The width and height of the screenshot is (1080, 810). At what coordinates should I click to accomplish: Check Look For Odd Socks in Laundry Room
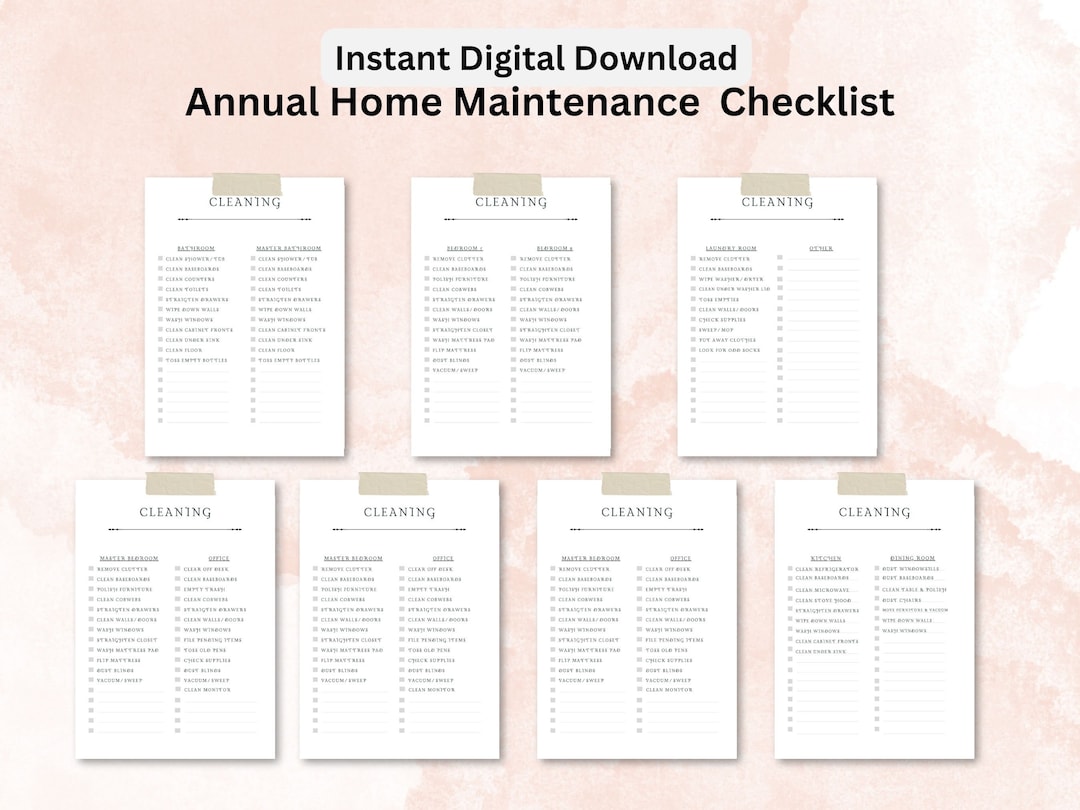coord(693,350)
